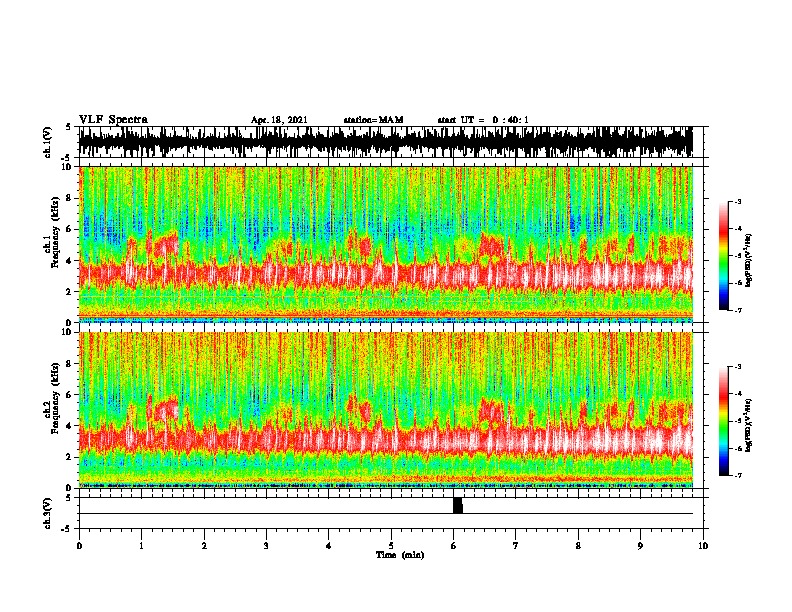Click the ch.1(V) axis label

pyautogui.click(x=48, y=142)
